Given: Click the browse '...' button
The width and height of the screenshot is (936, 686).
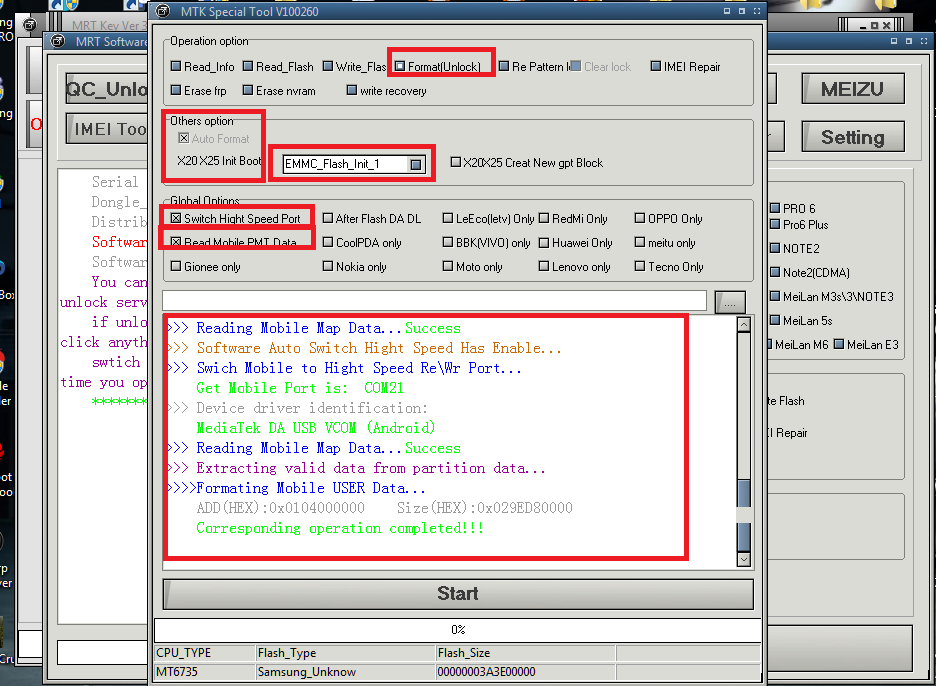Looking at the screenshot, I should click(730, 302).
